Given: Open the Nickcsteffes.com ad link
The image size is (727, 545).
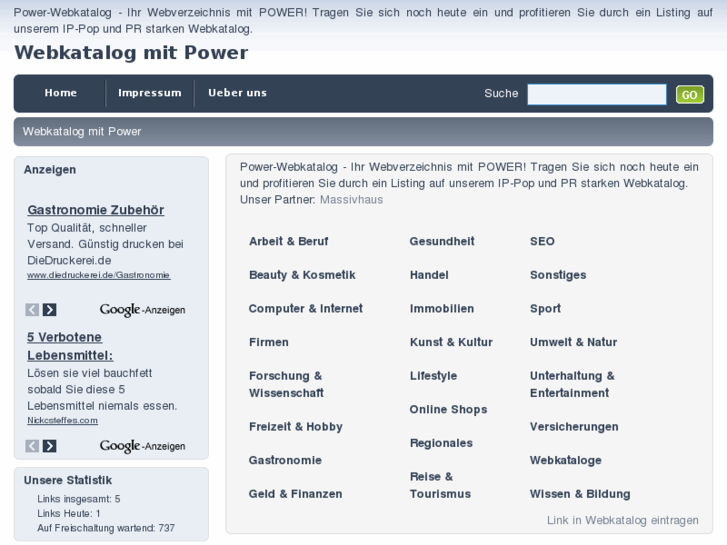Looking at the screenshot, I should [x=63, y=420].
